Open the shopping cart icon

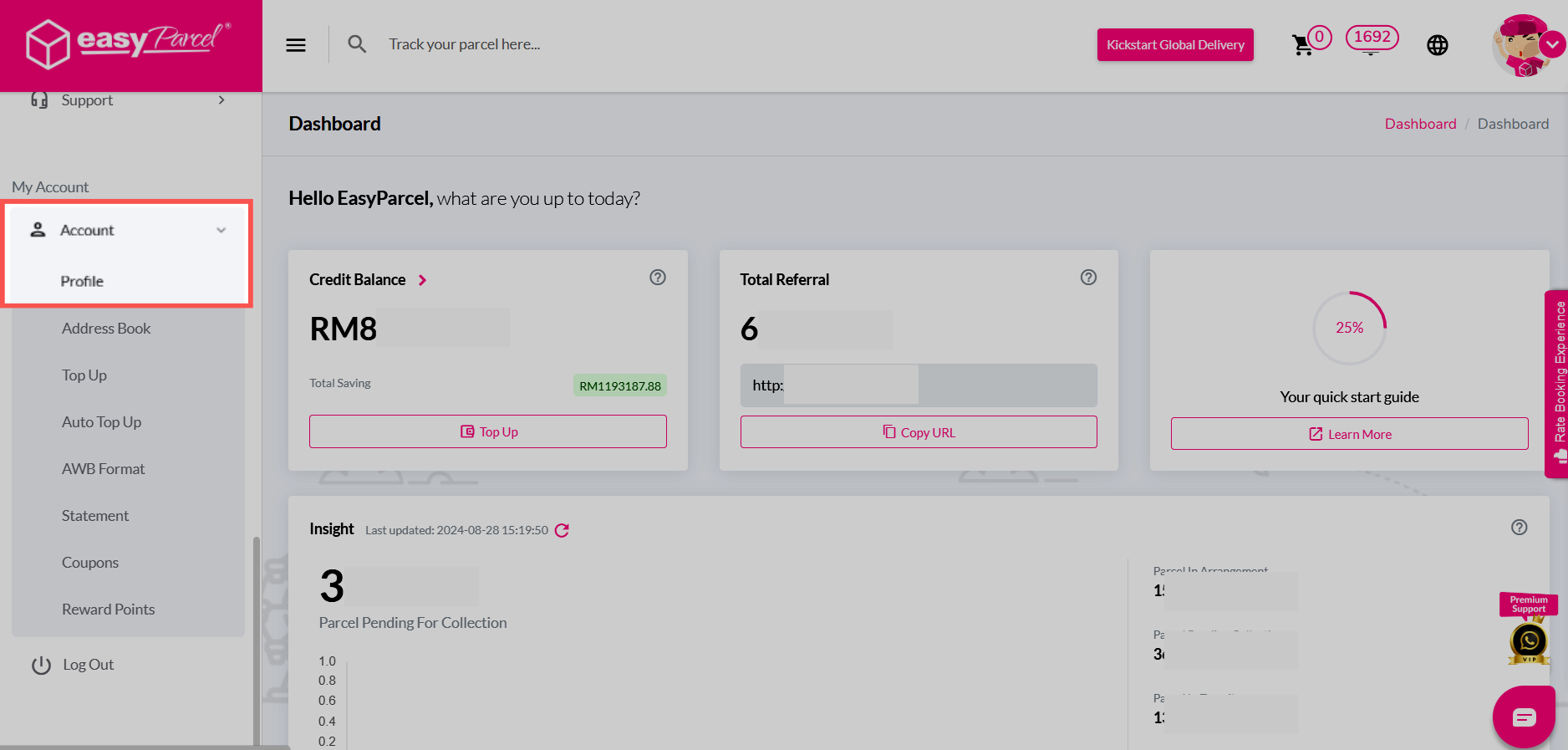1302,45
